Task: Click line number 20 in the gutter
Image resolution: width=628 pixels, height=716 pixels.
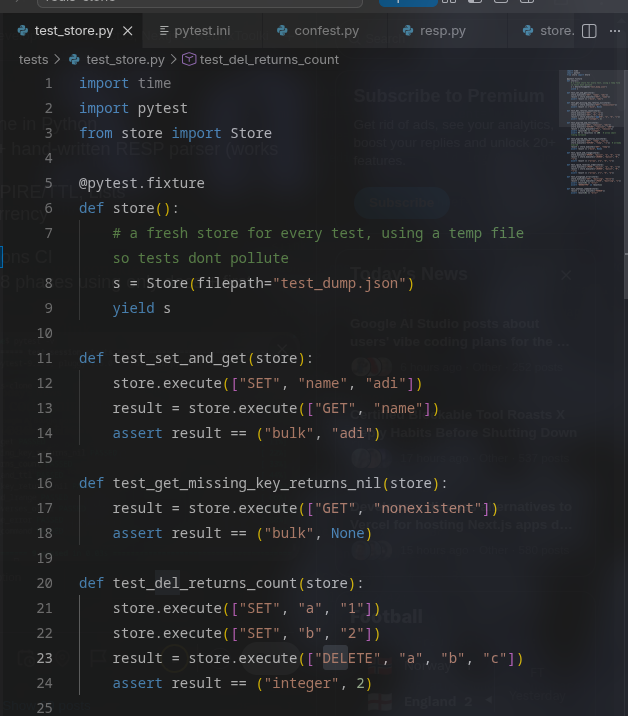Action: click(x=44, y=583)
